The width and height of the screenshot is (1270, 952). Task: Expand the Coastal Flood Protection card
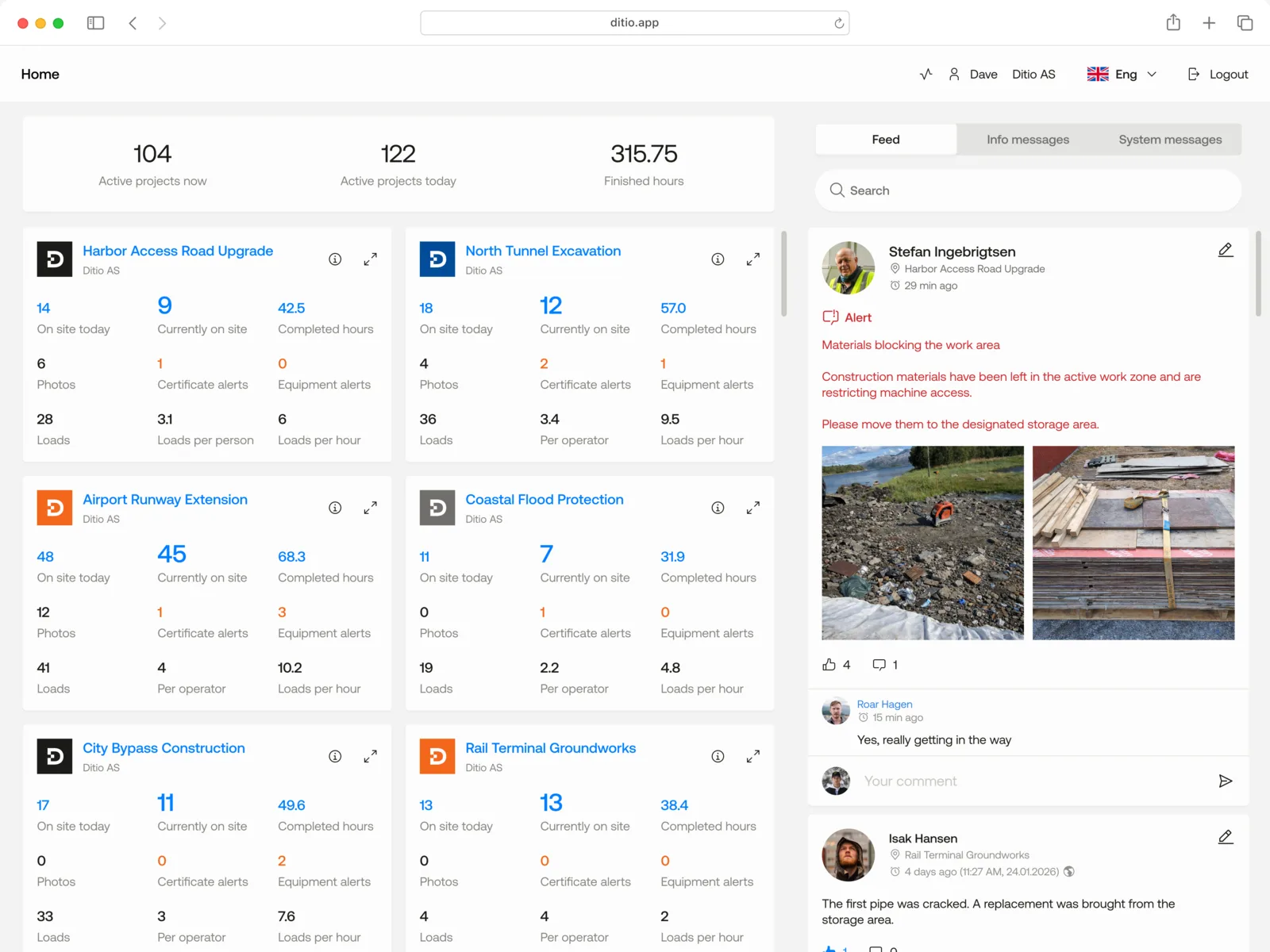tap(752, 508)
